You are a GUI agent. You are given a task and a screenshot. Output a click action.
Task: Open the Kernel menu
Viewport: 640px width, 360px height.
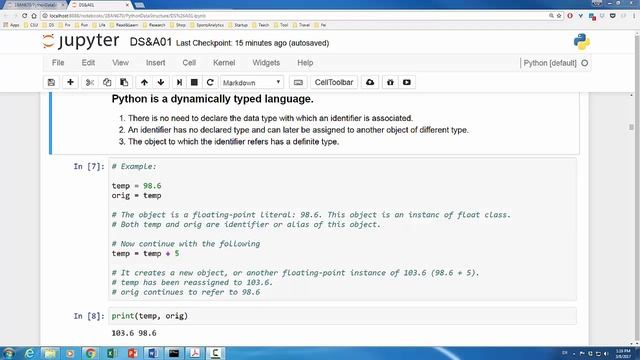224,63
